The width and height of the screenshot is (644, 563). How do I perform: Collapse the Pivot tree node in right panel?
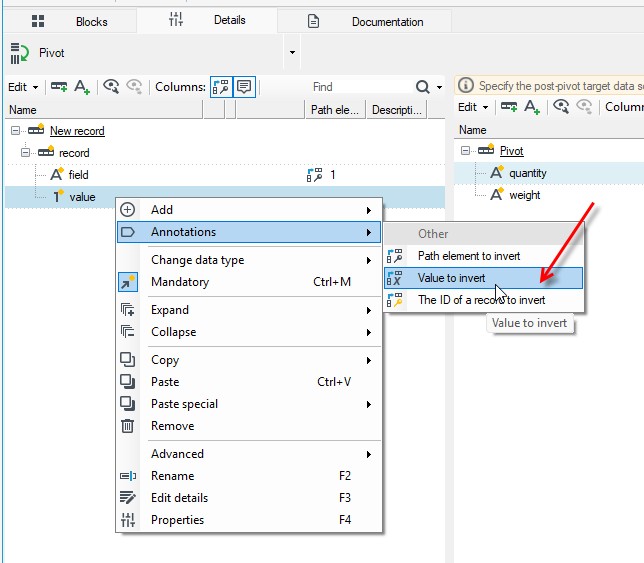tap(465, 151)
